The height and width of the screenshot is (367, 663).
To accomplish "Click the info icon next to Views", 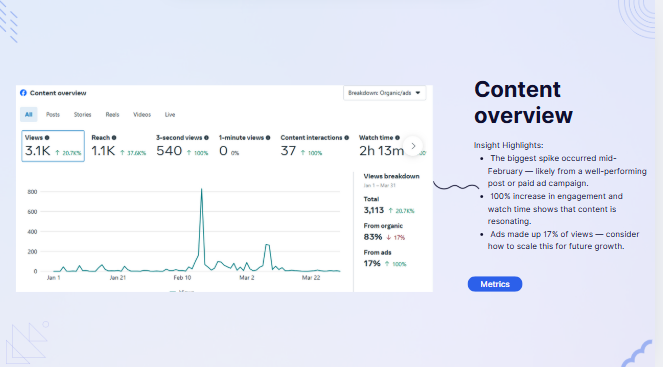I will pos(47,138).
